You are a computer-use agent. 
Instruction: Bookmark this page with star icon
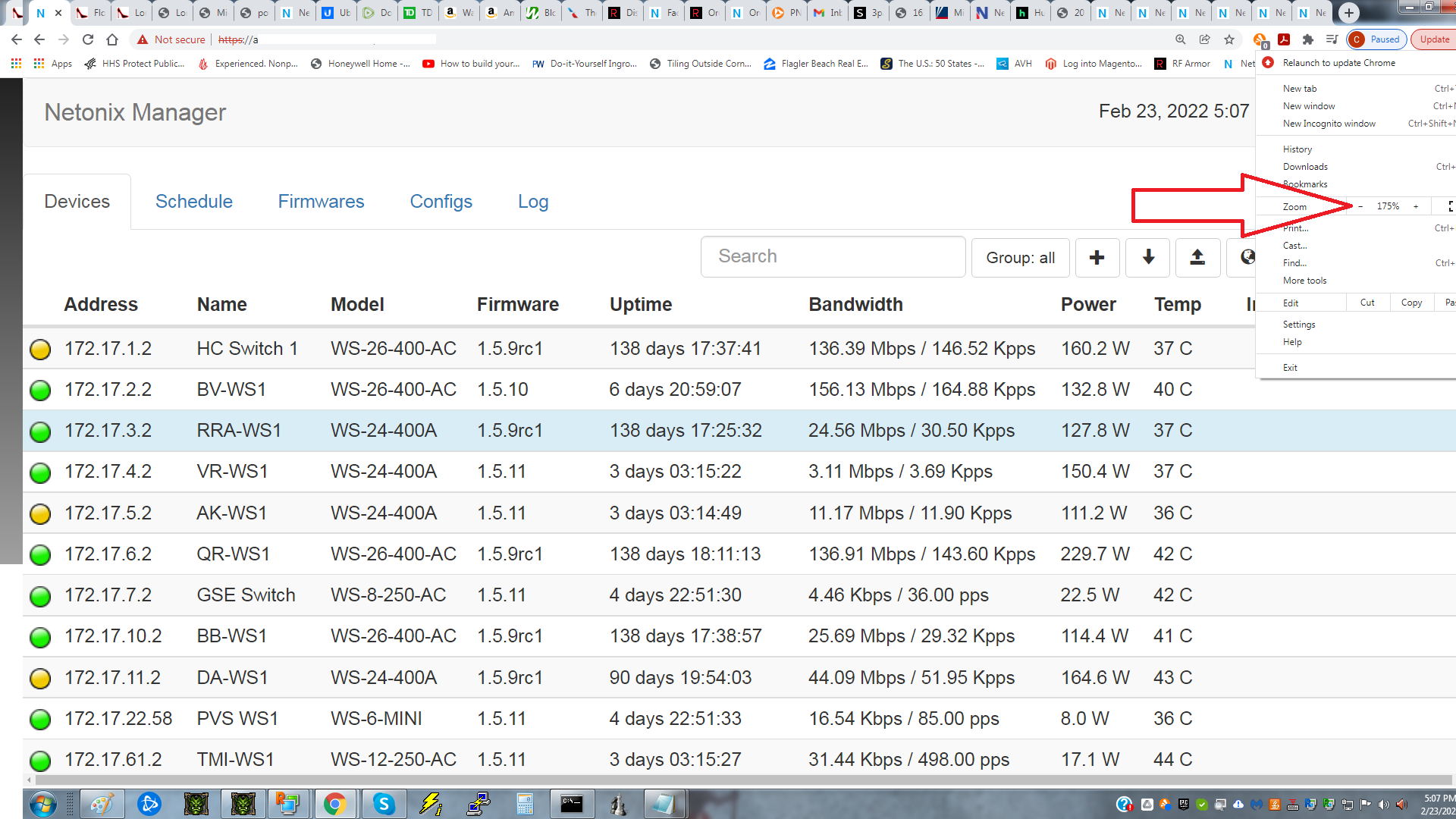1229,39
